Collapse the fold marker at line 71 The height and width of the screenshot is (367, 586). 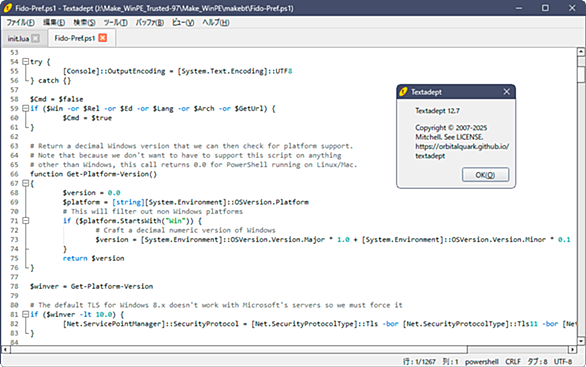click(x=25, y=220)
